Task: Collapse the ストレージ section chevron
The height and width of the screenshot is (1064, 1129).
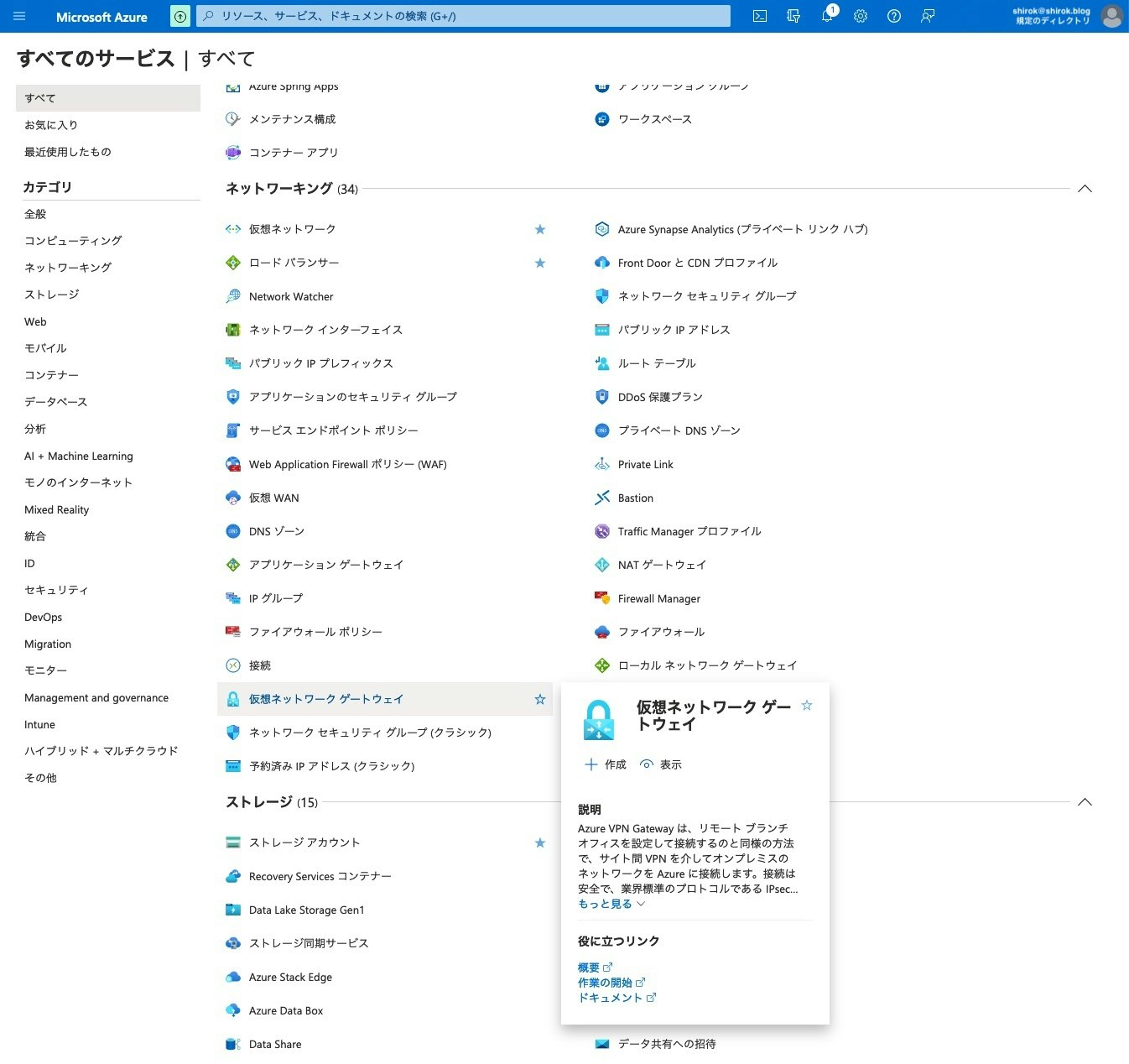Action: tap(1085, 802)
